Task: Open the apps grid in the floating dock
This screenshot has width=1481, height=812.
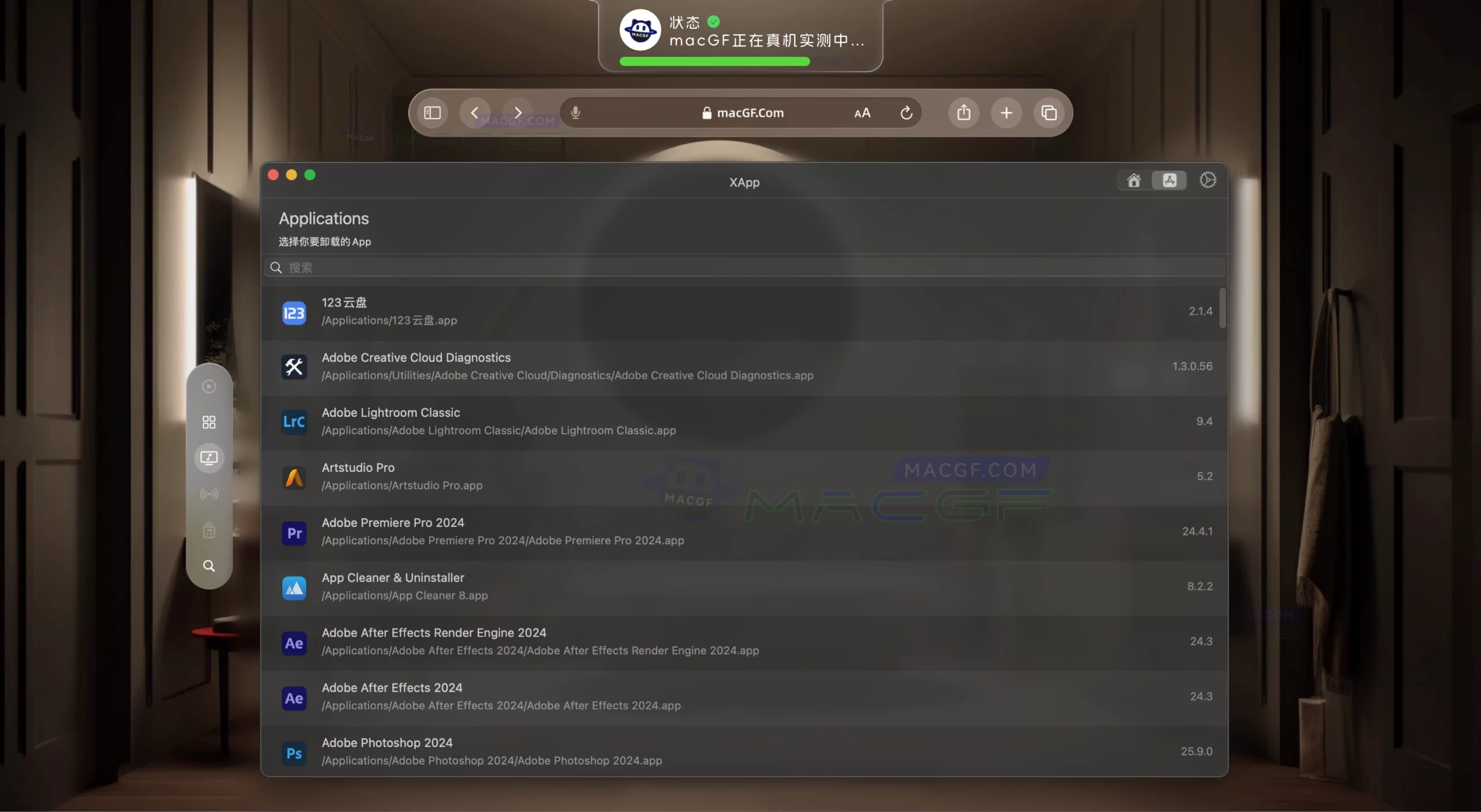Action: (209, 422)
